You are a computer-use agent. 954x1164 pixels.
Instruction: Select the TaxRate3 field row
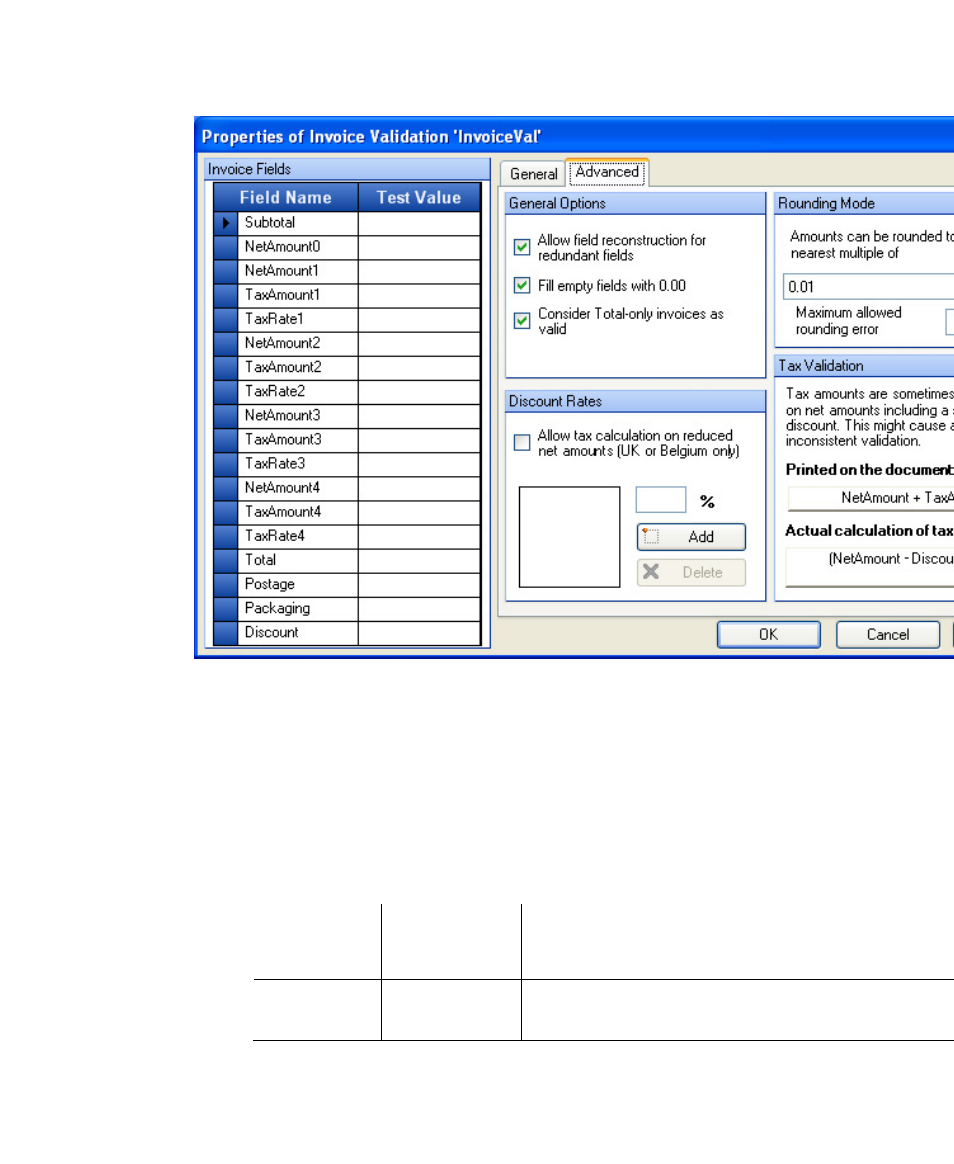(x=298, y=464)
